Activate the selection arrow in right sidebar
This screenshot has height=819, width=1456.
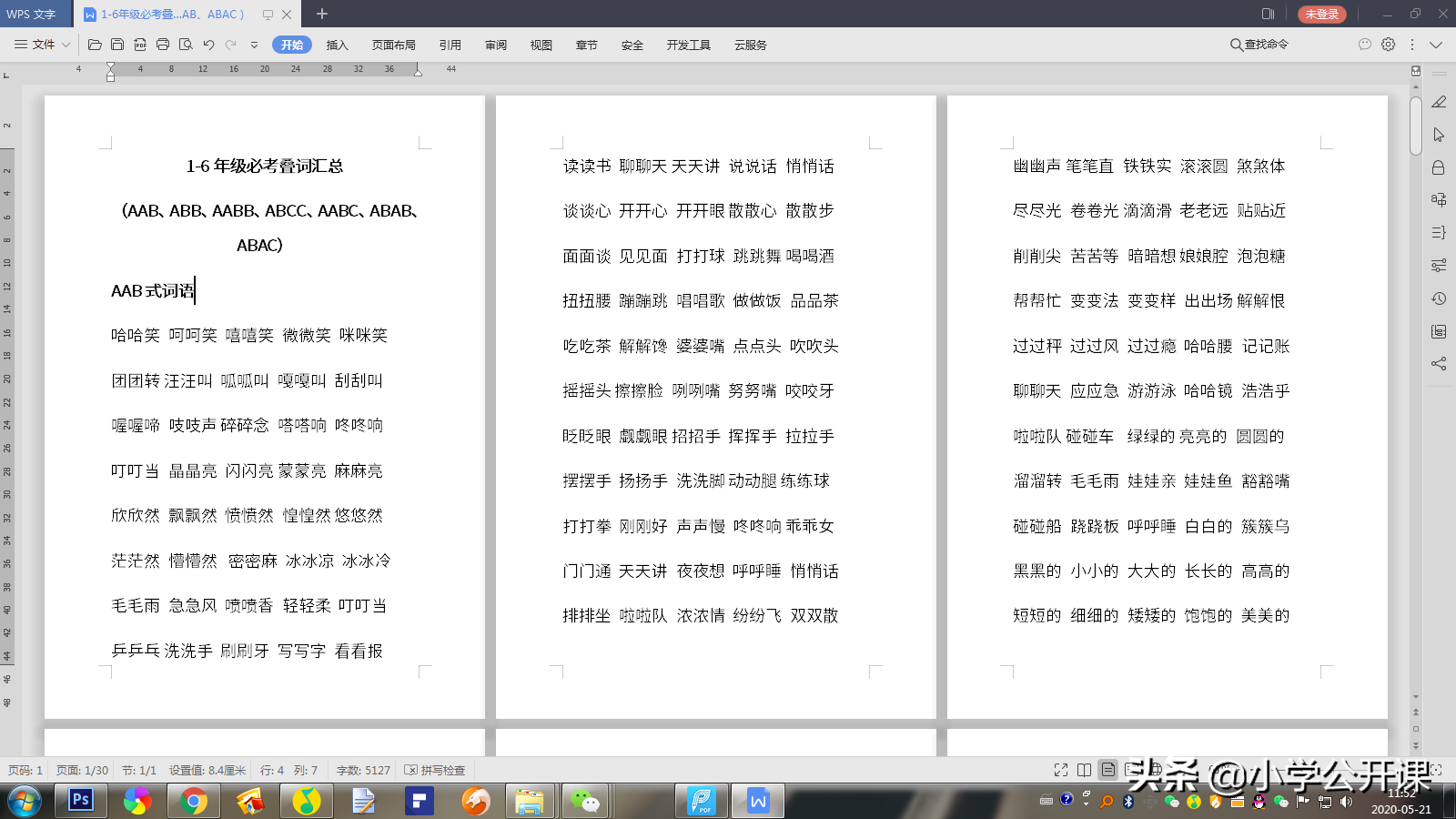coord(1439,135)
